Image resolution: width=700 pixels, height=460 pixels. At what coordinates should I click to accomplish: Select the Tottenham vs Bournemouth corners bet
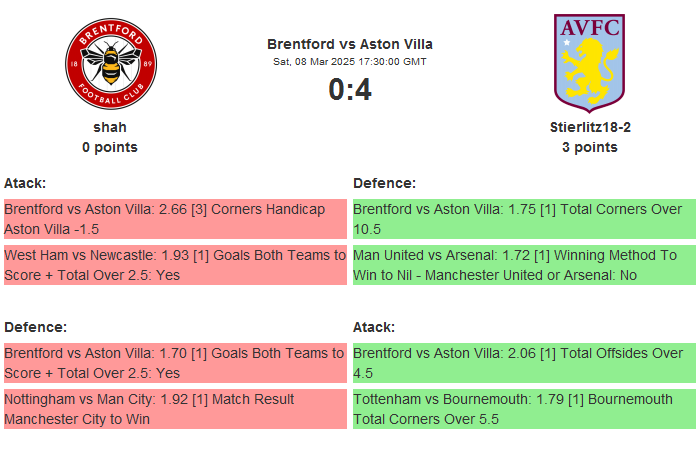tap(524, 409)
